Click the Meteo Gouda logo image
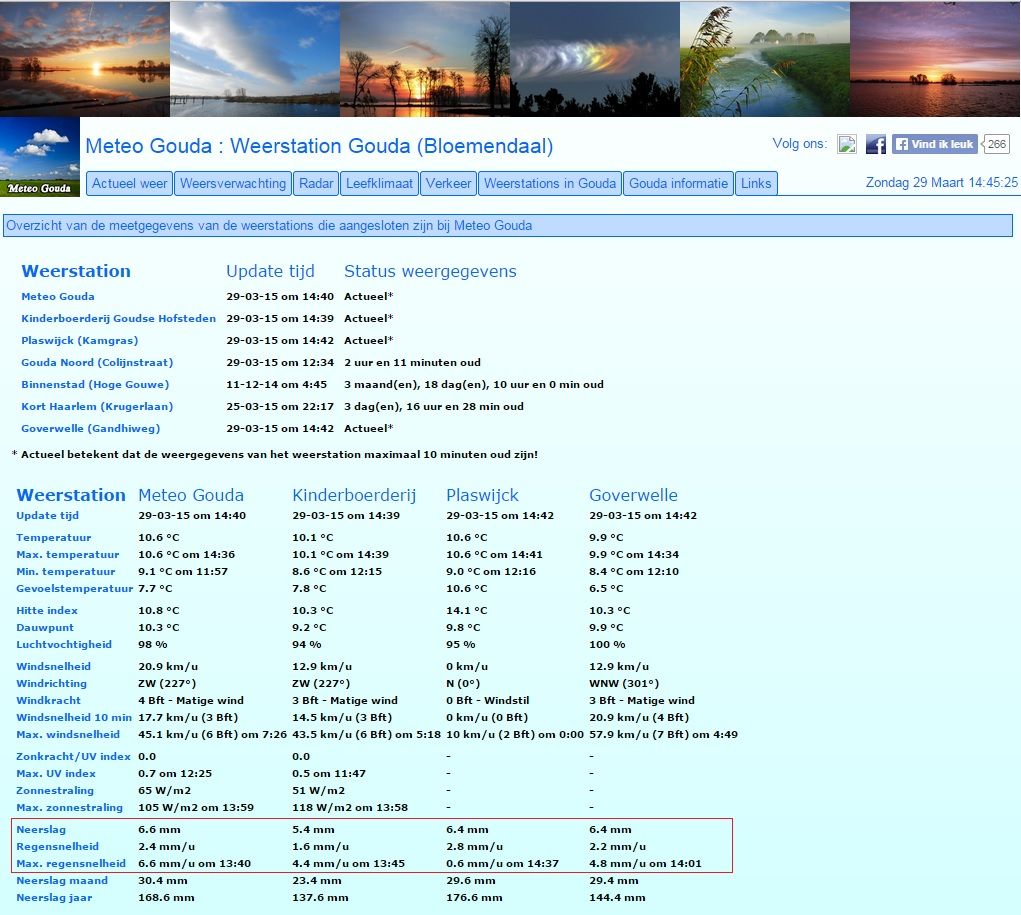1021x915 pixels. point(40,157)
